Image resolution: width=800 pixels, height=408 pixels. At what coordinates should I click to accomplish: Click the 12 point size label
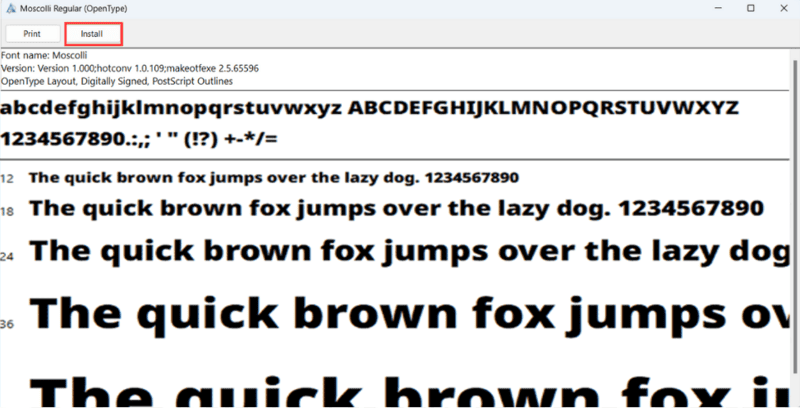pyautogui.click(x=7, y=178)
